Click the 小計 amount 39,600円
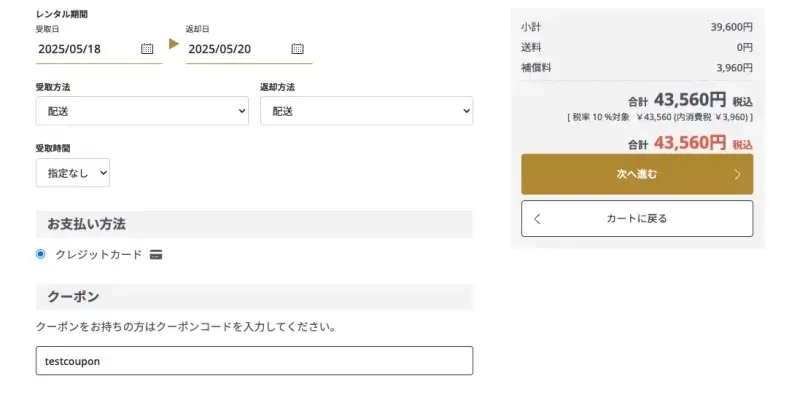This screenshot has height=400, width=800. coord(732,26)
